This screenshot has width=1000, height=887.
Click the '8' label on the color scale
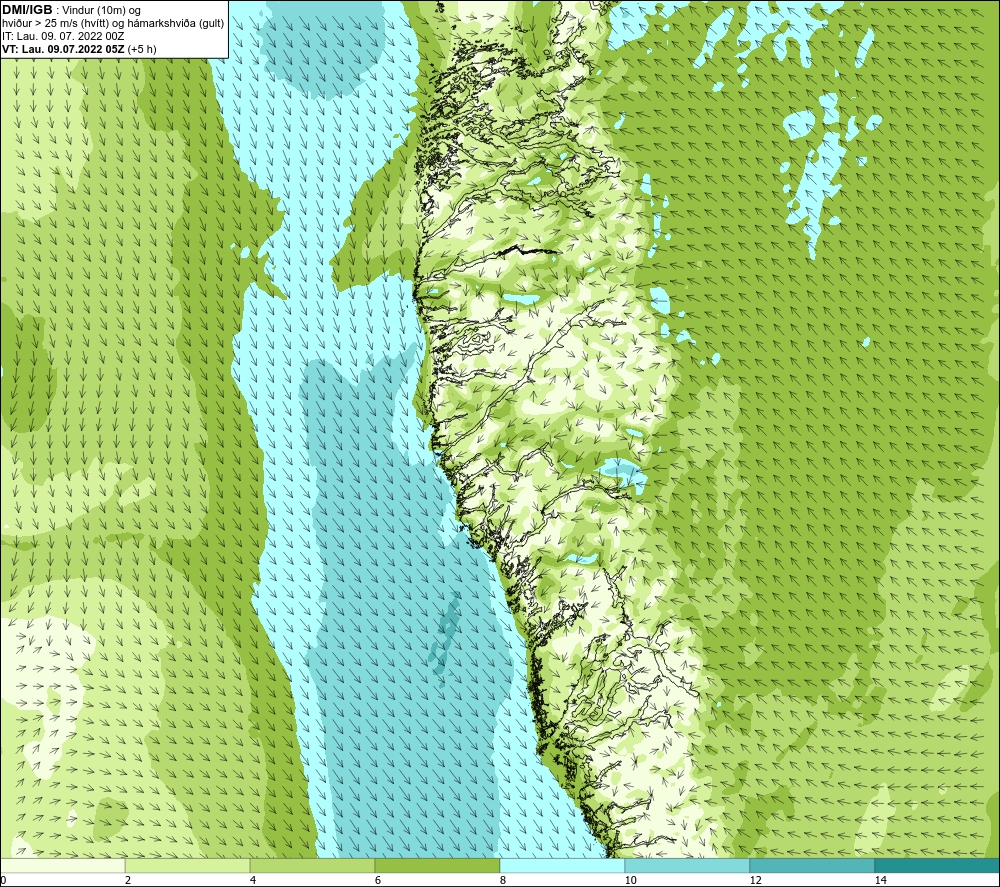click(503, 880)
